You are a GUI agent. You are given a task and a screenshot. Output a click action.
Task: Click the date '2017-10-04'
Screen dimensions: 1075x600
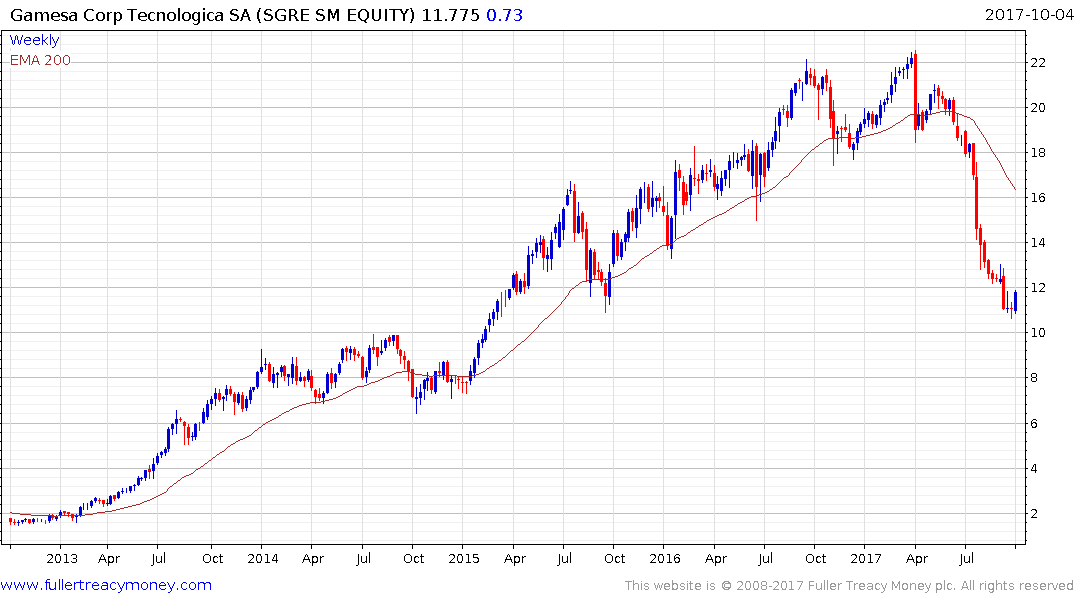pos(1029,14)
